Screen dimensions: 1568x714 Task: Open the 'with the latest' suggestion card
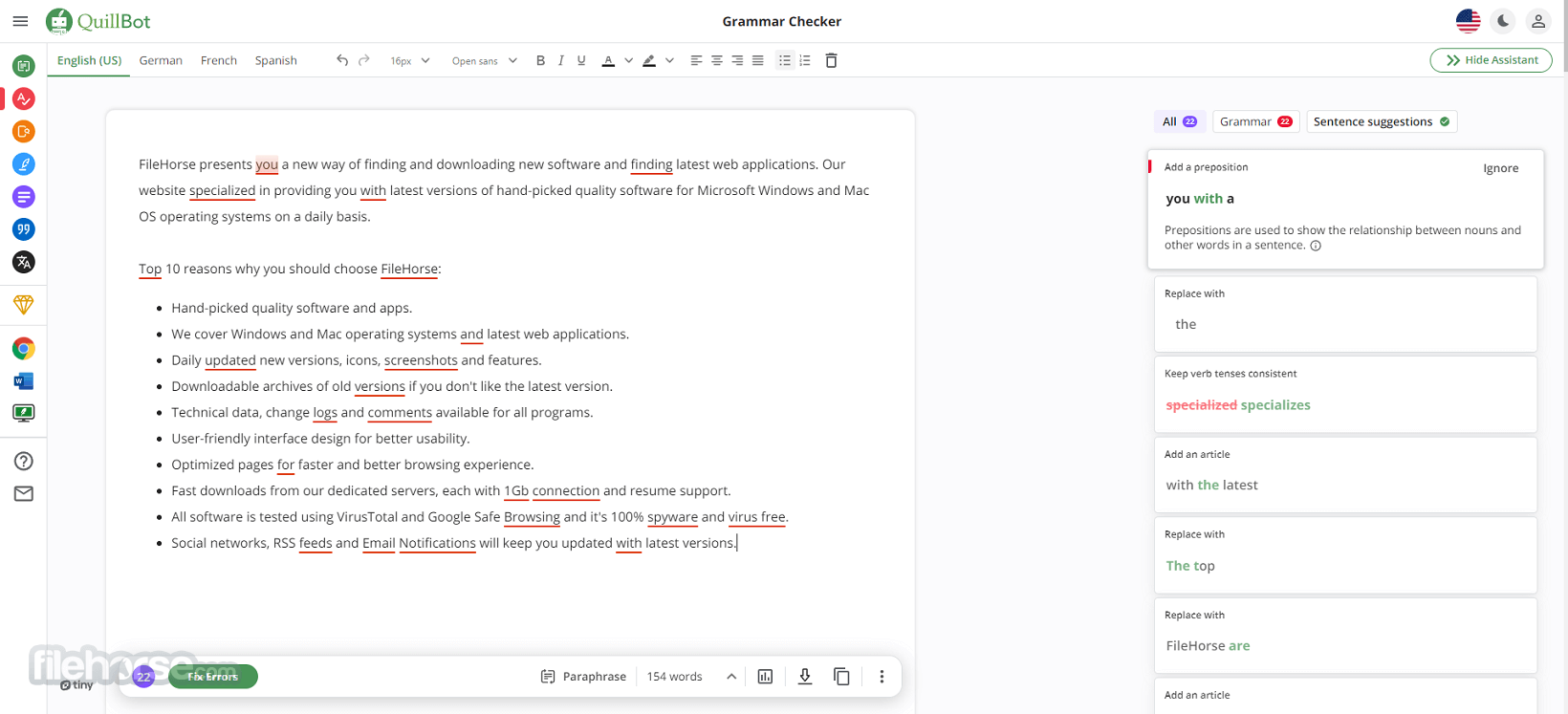click(1345, 474)
